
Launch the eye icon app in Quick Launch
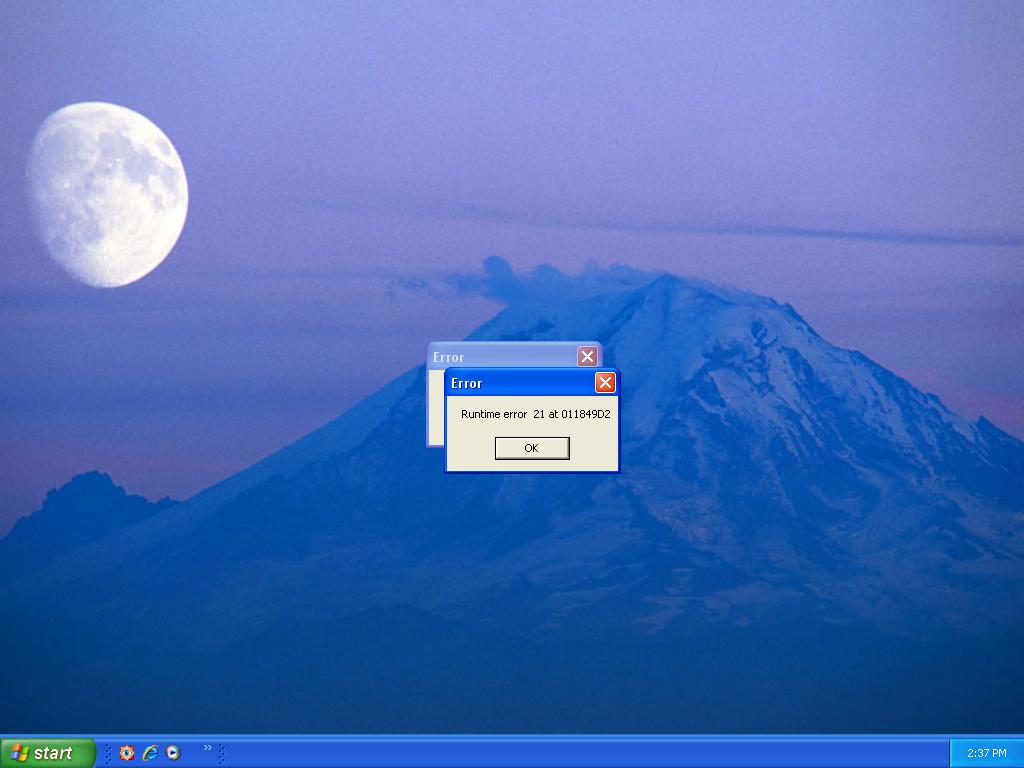[127, 753]
